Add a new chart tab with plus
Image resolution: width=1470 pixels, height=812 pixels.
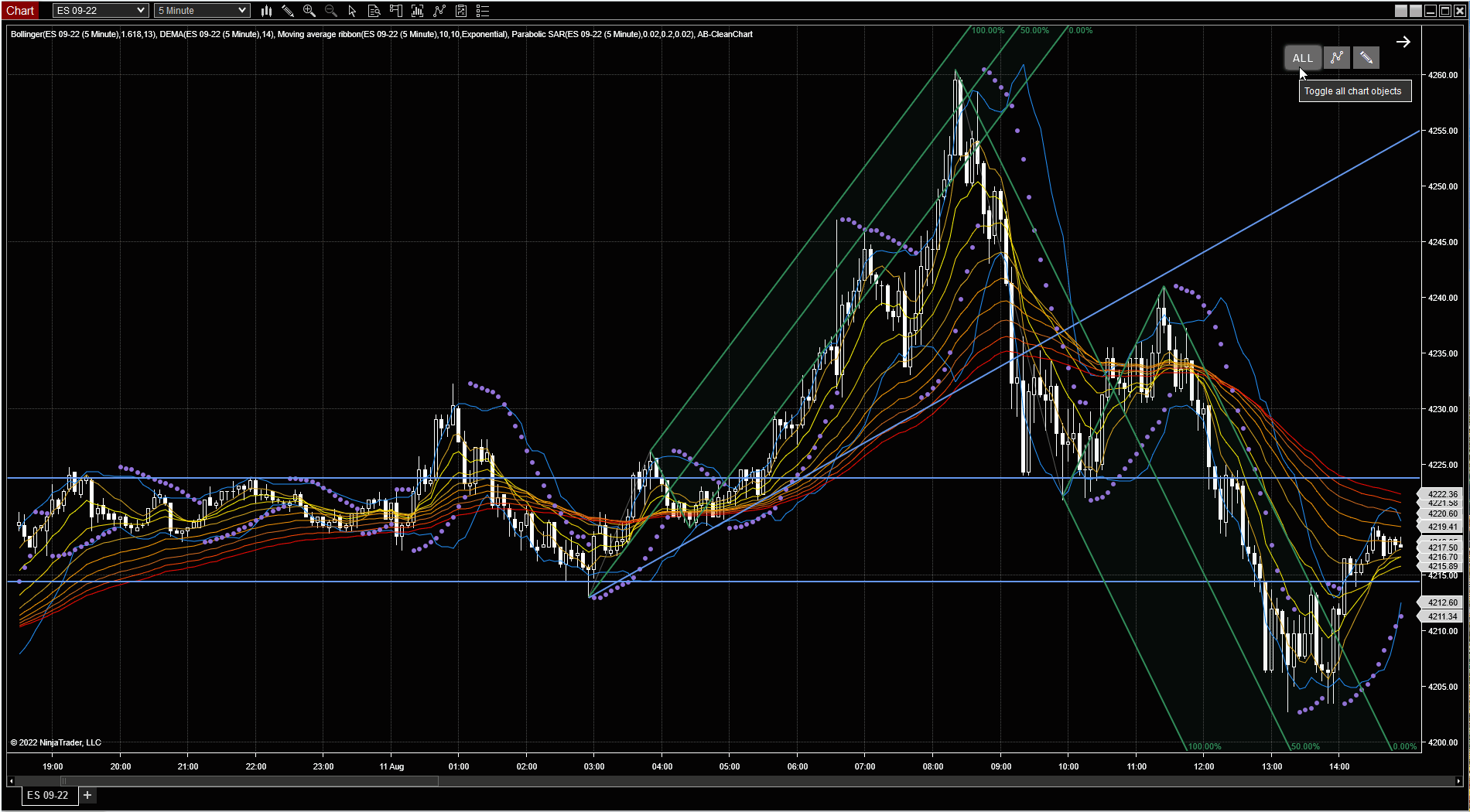click(x=87, y=795)
